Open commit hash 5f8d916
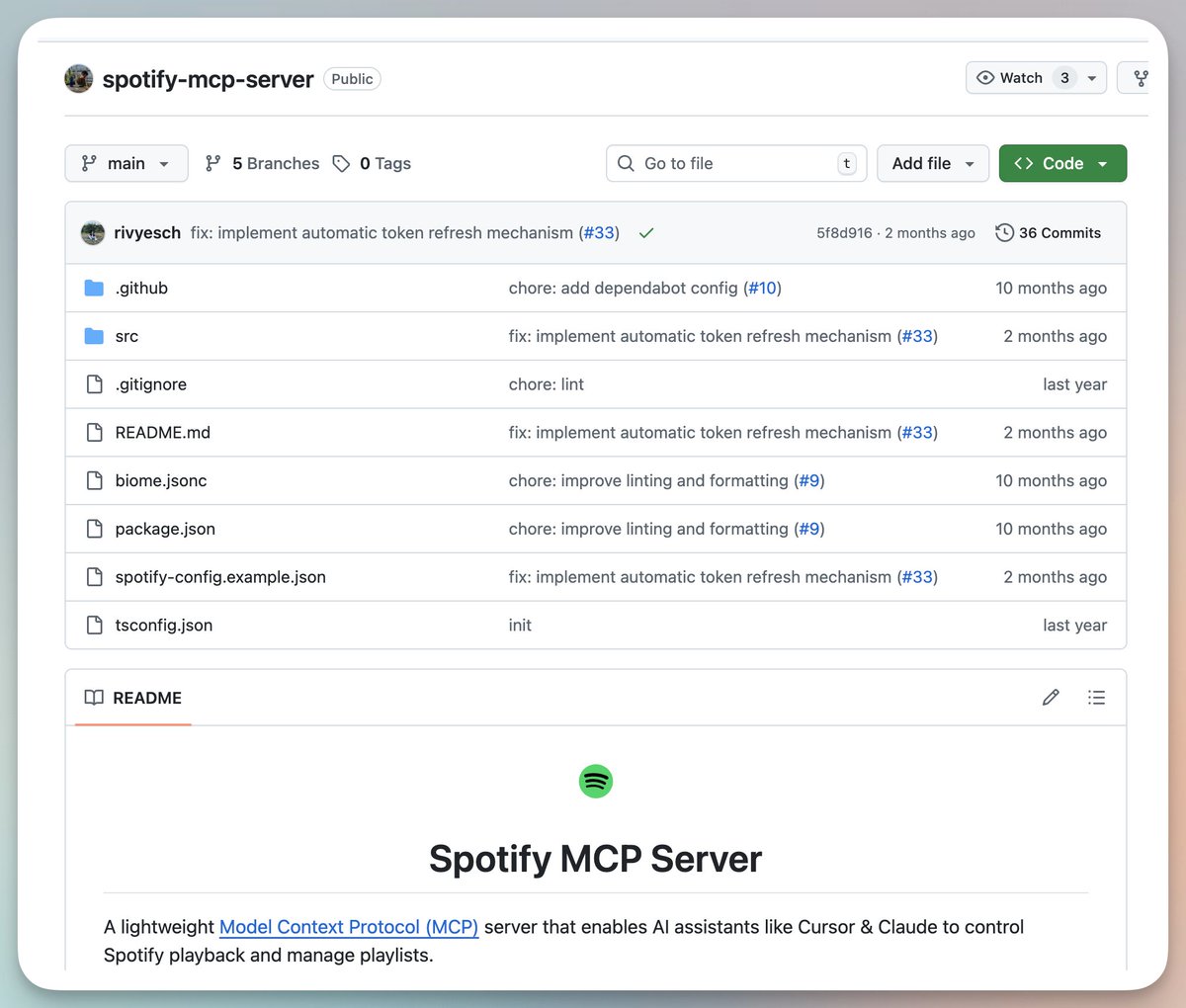 844,233
